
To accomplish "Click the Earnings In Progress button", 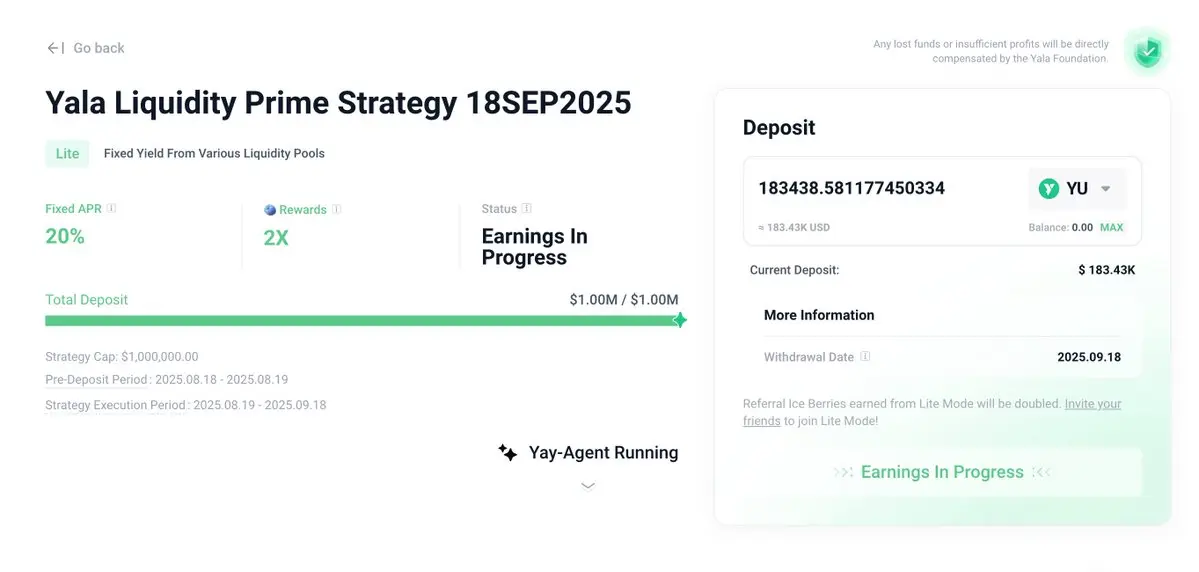I will (x=942, y=472).
